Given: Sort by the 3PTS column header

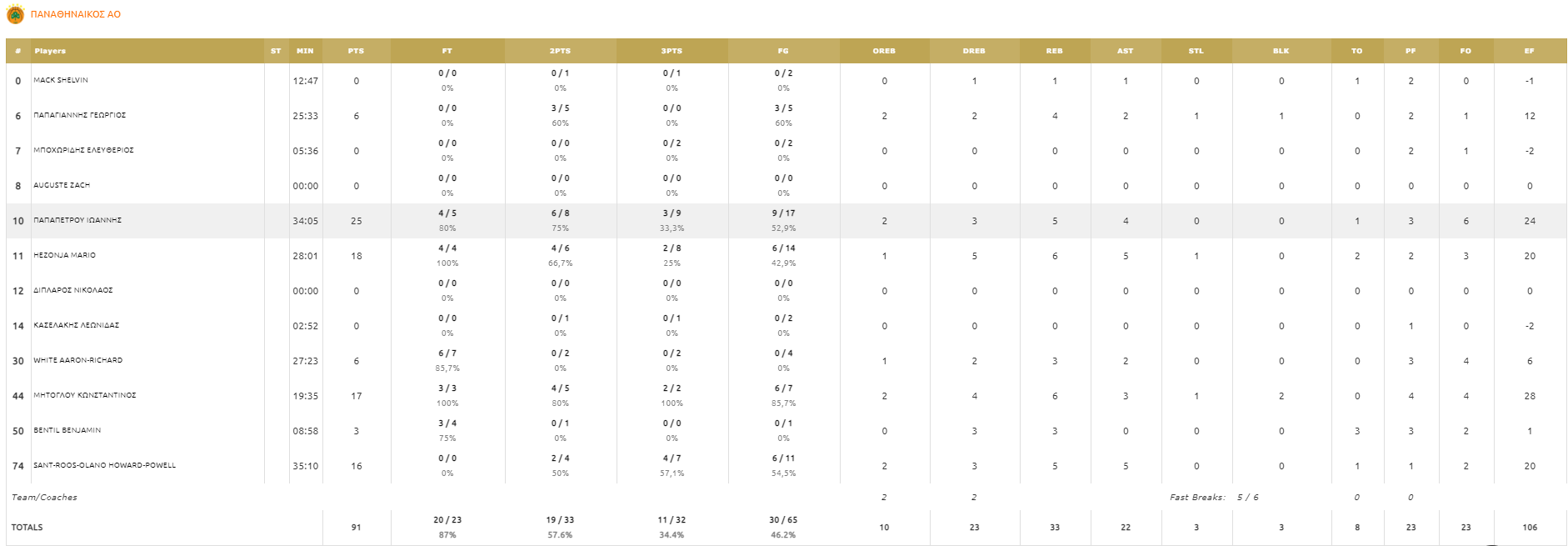Looking at the screenshot, I should [x=672, y=51].
